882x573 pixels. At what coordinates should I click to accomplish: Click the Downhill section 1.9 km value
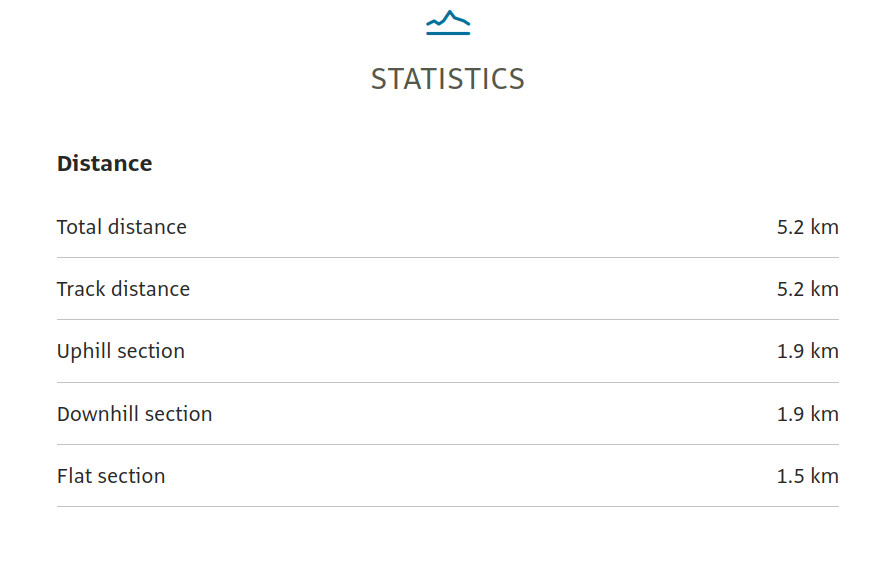click(807, 414)
